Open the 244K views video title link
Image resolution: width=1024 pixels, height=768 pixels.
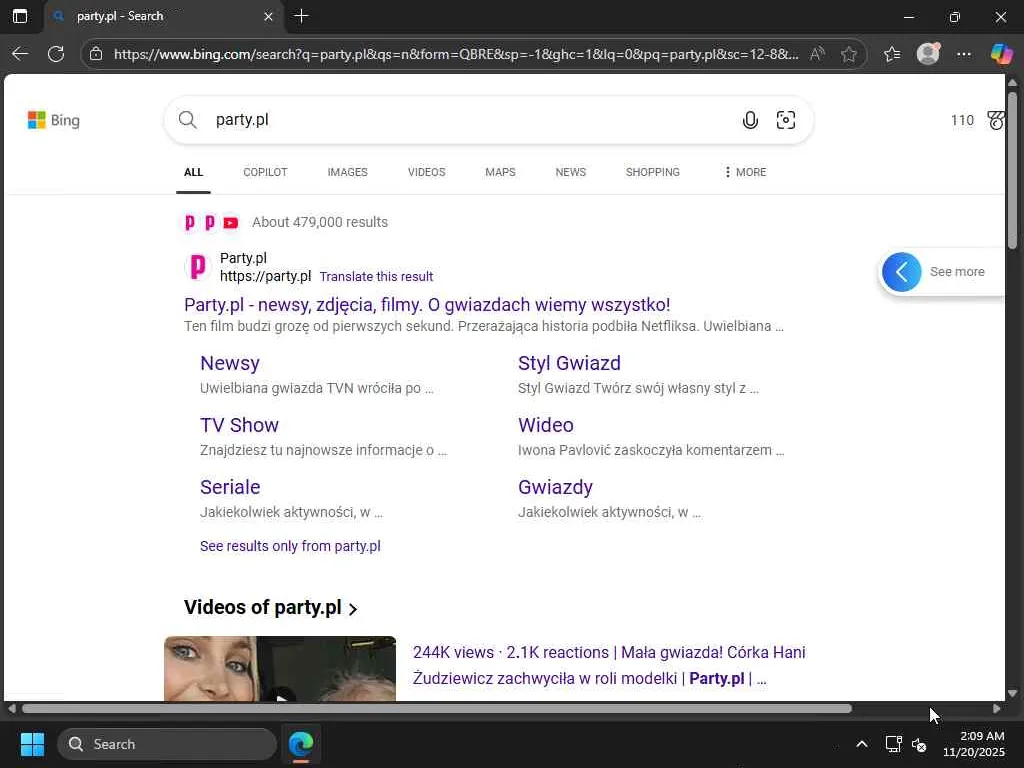pyautogui.click(x=609, y=665)
